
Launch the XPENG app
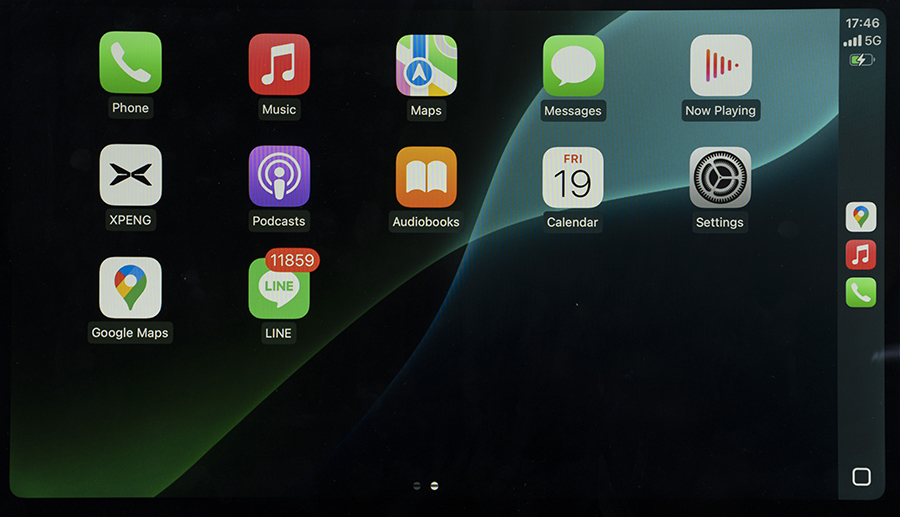click(x=130, y=175)
